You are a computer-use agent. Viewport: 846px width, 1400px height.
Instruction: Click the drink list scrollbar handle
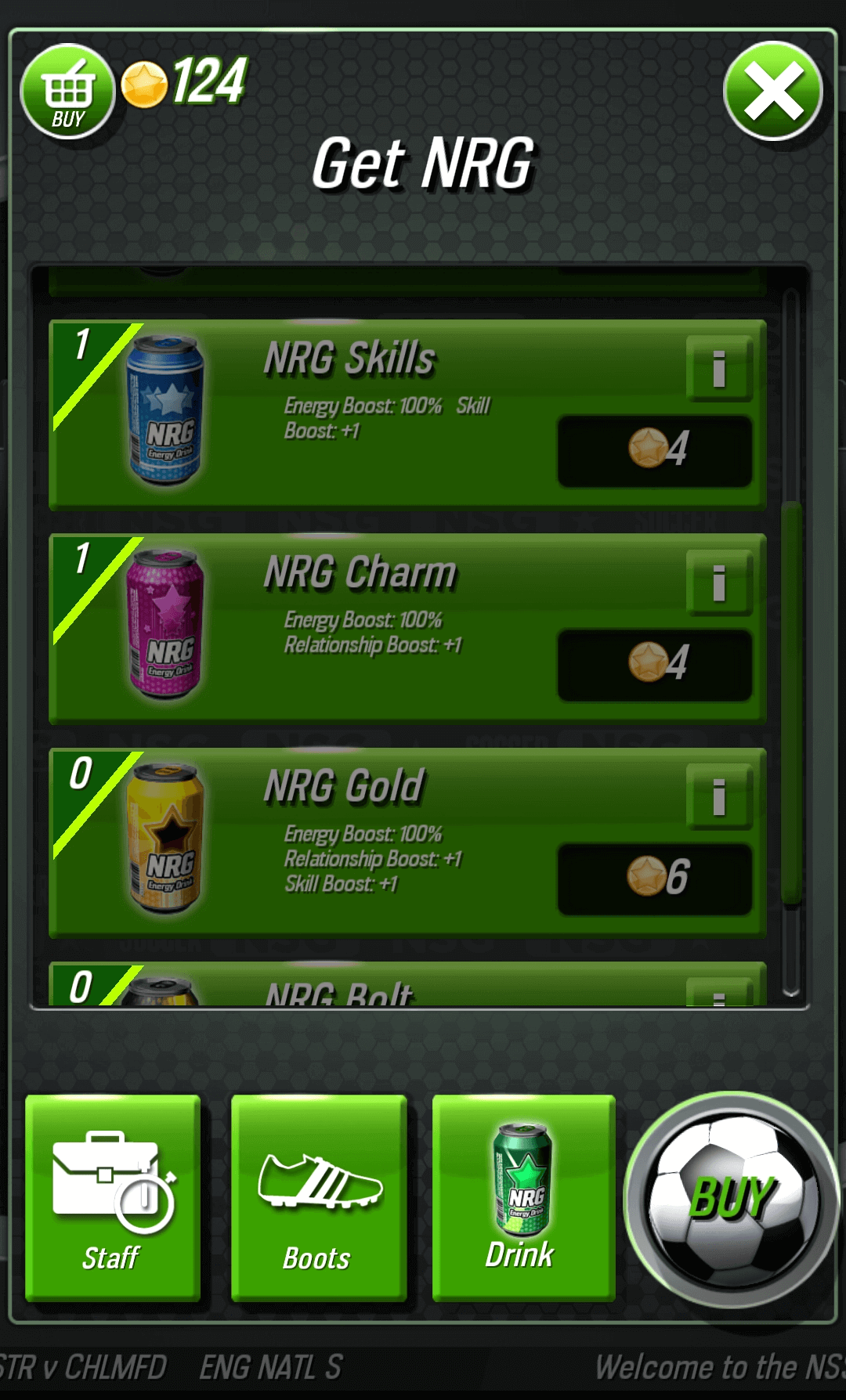pyautogui.click(x=791, y=702)
